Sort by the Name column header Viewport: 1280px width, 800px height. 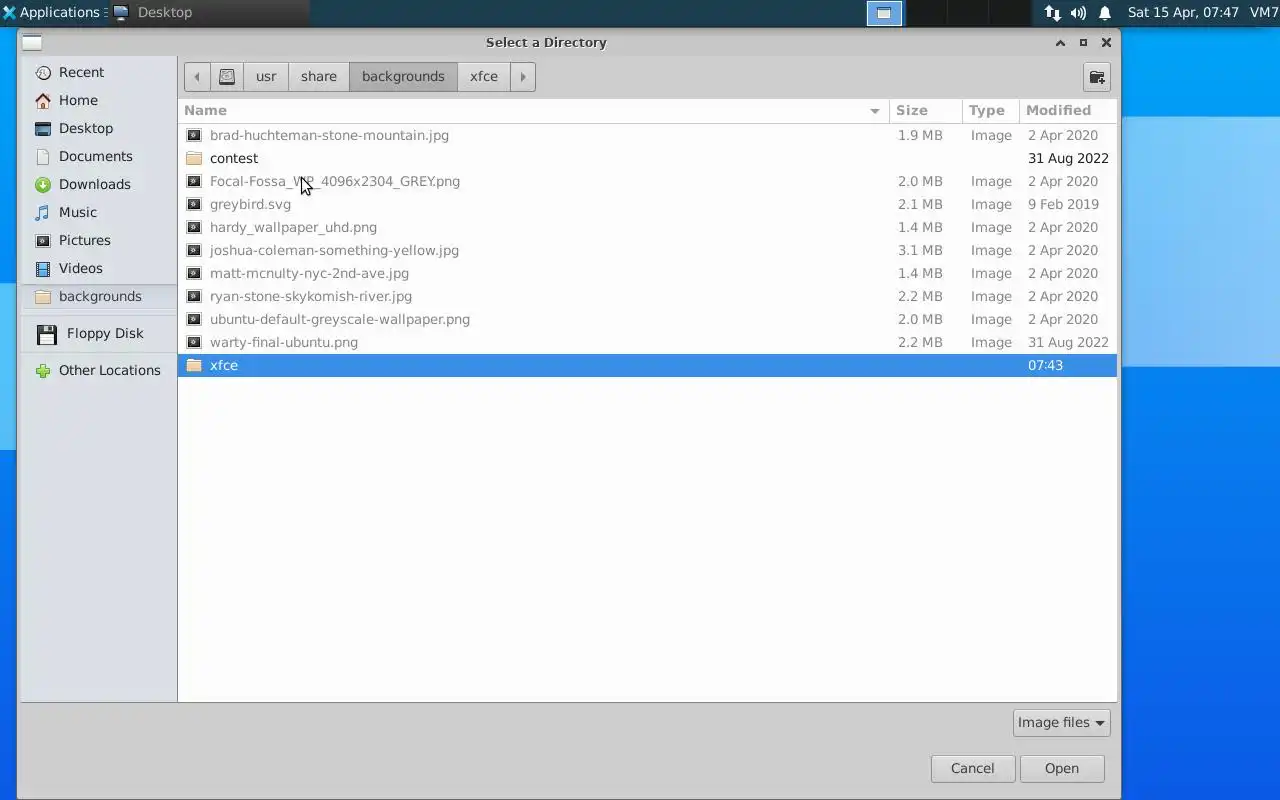coord(533,110)
